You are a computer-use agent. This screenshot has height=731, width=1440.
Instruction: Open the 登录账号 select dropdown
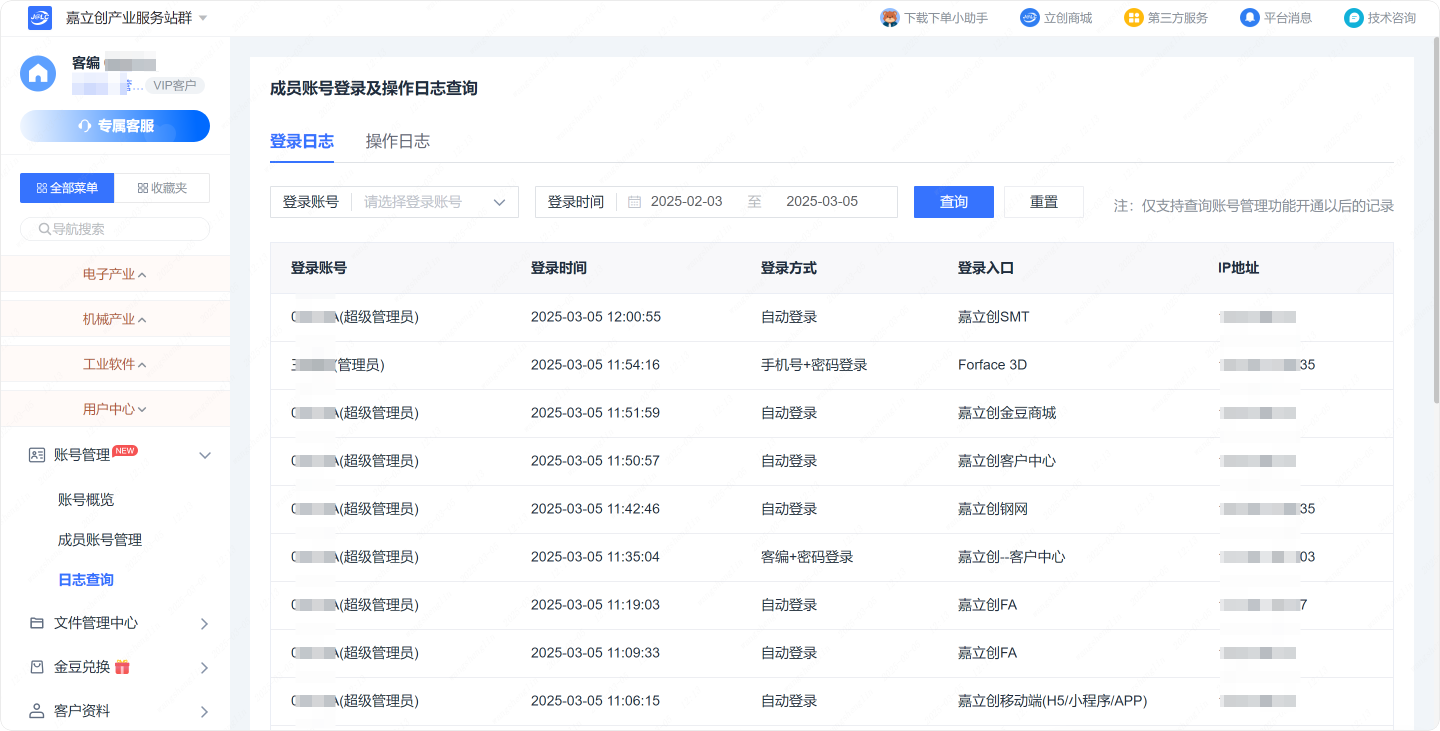tap(394, 202)
